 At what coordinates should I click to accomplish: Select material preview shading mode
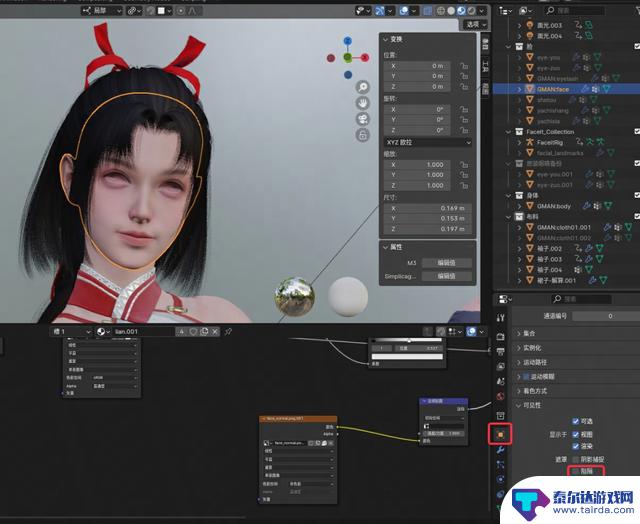(461, 11)
